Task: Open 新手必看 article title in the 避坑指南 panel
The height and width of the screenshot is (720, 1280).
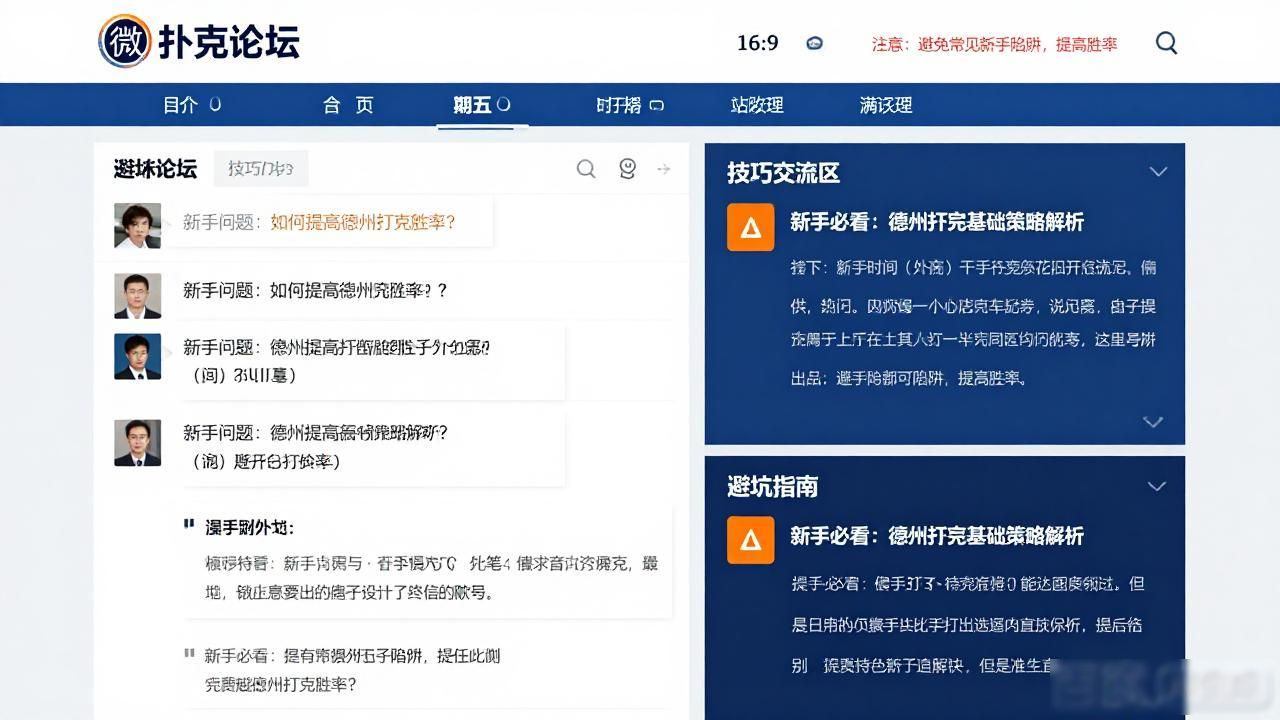Action: [x=937, y=536]
